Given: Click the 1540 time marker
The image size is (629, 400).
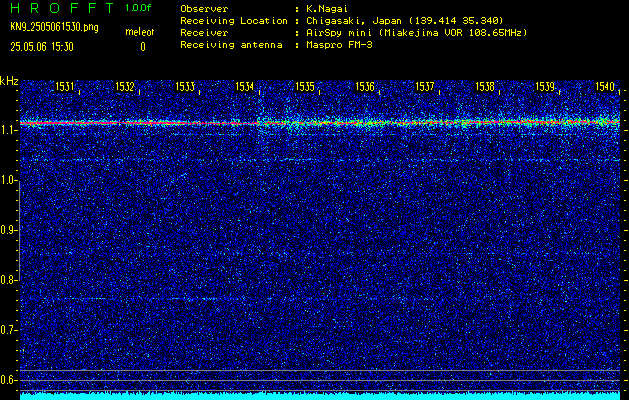Looking at the screenshot, I should (x=605, y=86).
